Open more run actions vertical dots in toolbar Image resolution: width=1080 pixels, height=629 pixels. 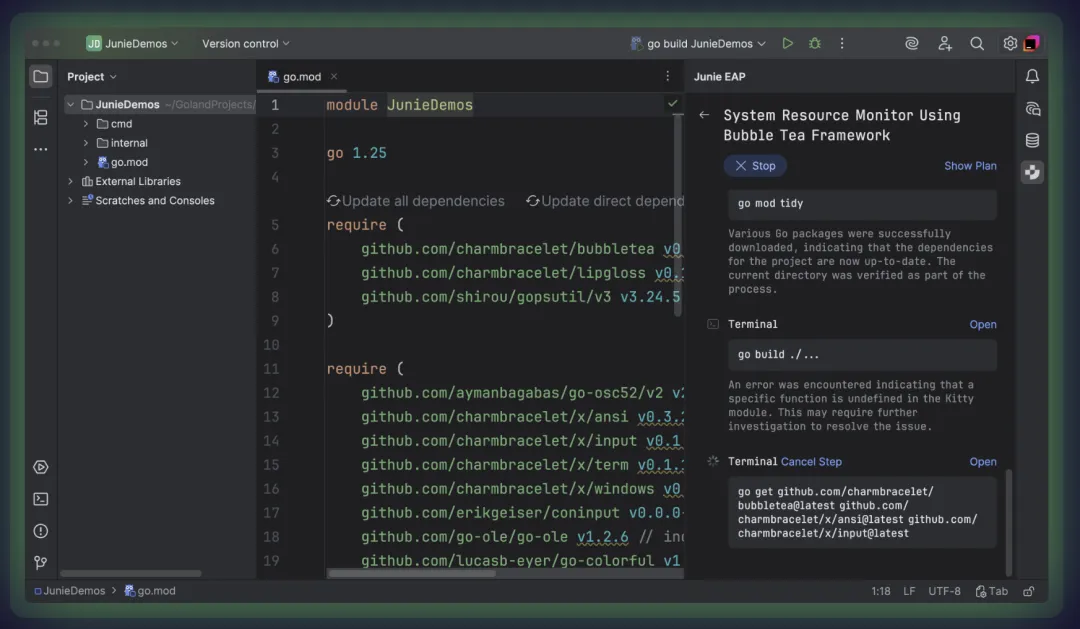point(842,43)
